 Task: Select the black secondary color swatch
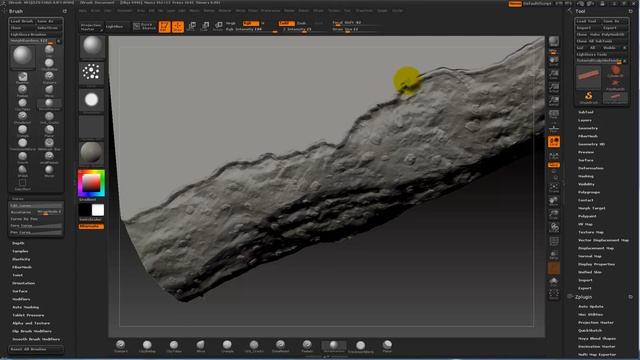[x=85, y=210]
